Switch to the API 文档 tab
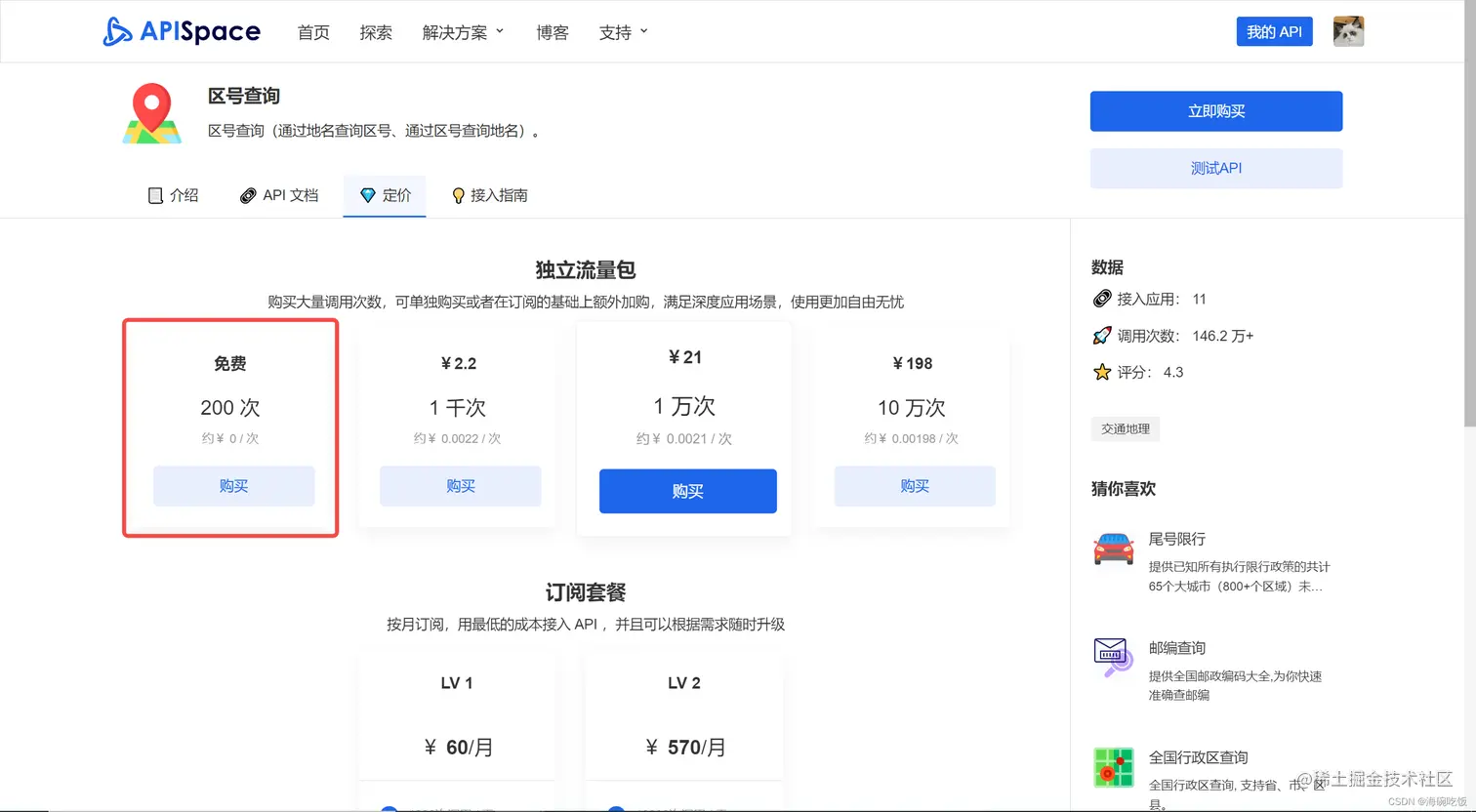 coord(279,195)
